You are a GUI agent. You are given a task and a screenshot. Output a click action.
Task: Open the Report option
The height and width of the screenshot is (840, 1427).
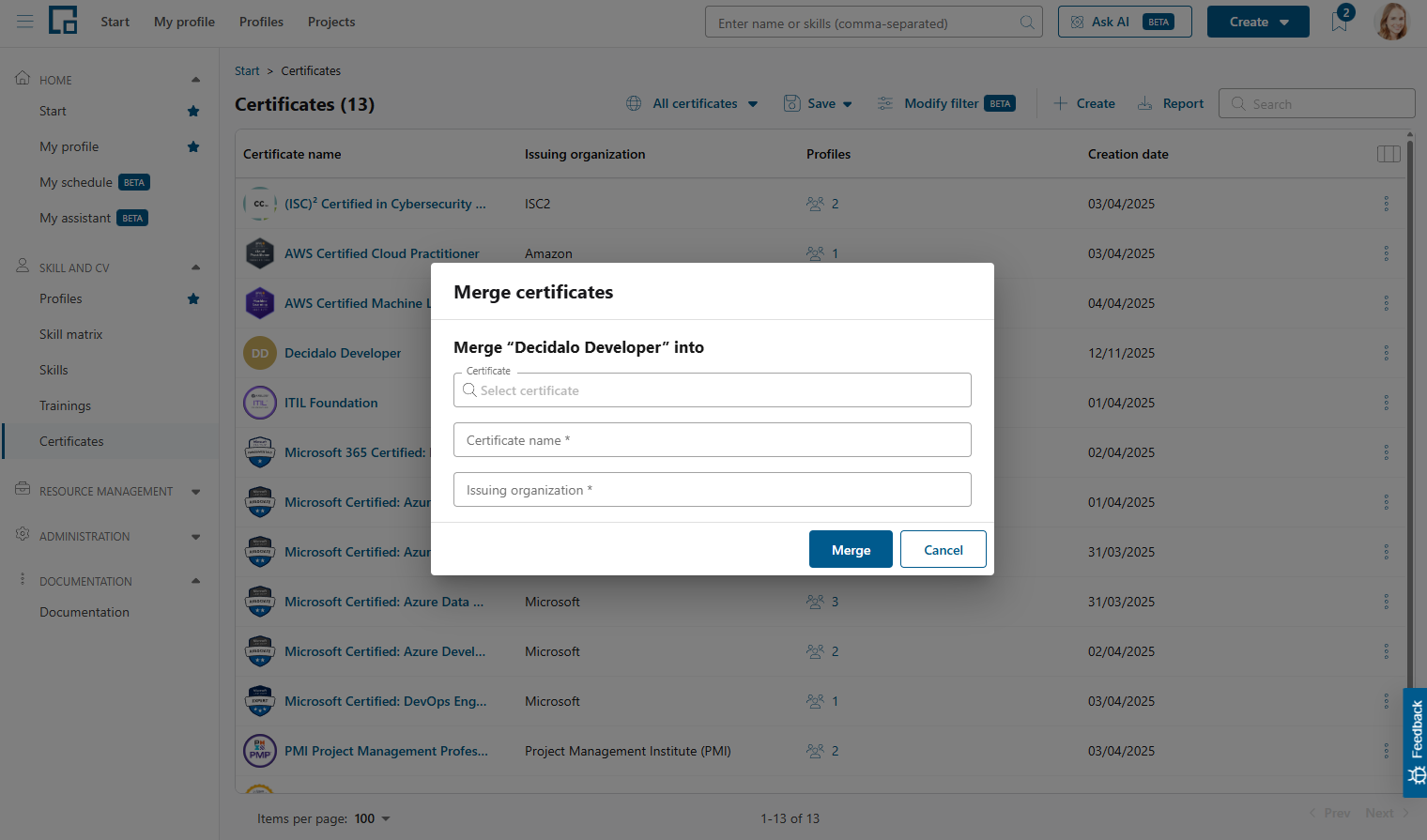pyautogui.click(x=1170, y=104)
